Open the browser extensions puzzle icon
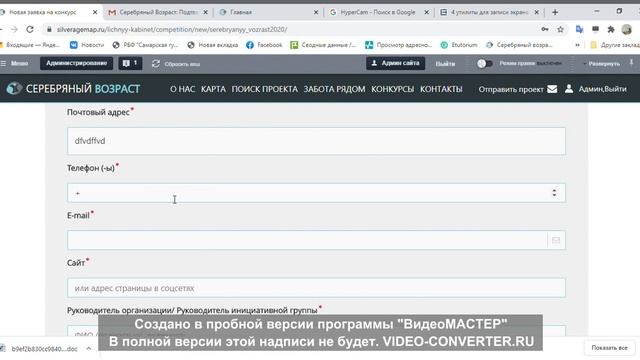Viewport: 640px width, 360px height. click(x=611, y=29)
